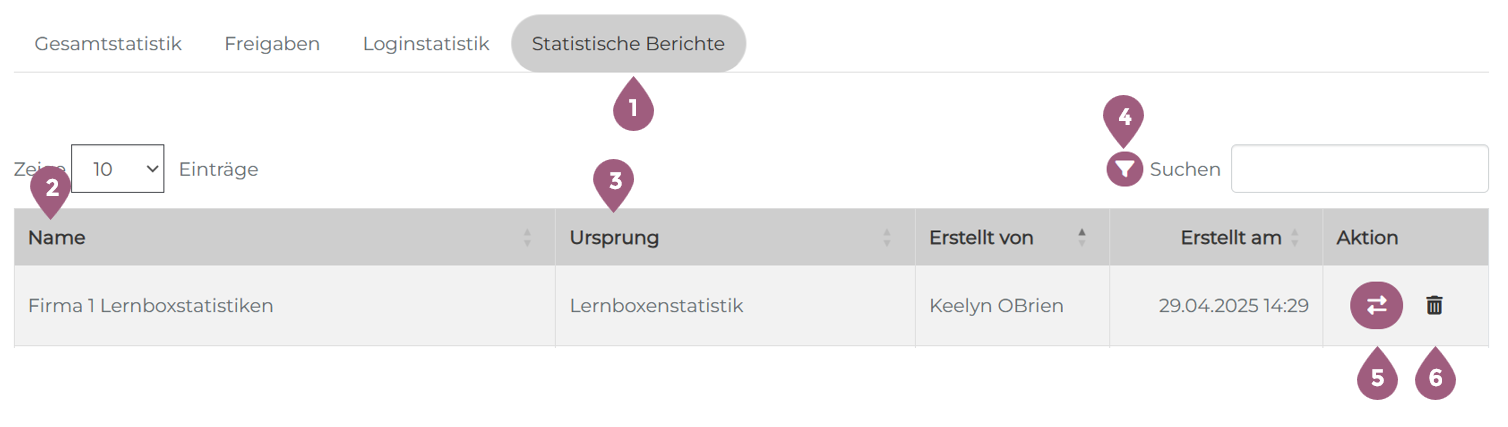Screen dimensions: 1508x427
Task: Switch to the Gesamtstatistik tab
Action: pyautogui.click(x=108, y=44)
